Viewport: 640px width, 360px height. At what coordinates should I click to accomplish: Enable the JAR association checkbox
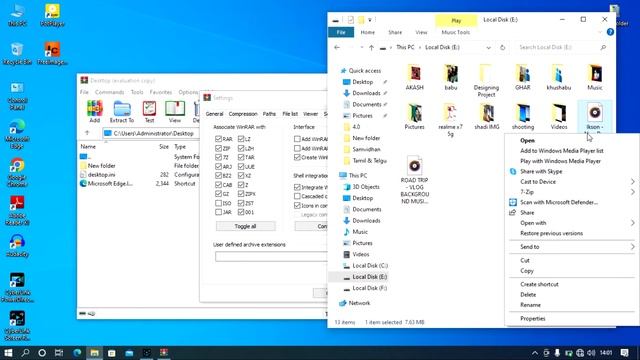(218, 212)
